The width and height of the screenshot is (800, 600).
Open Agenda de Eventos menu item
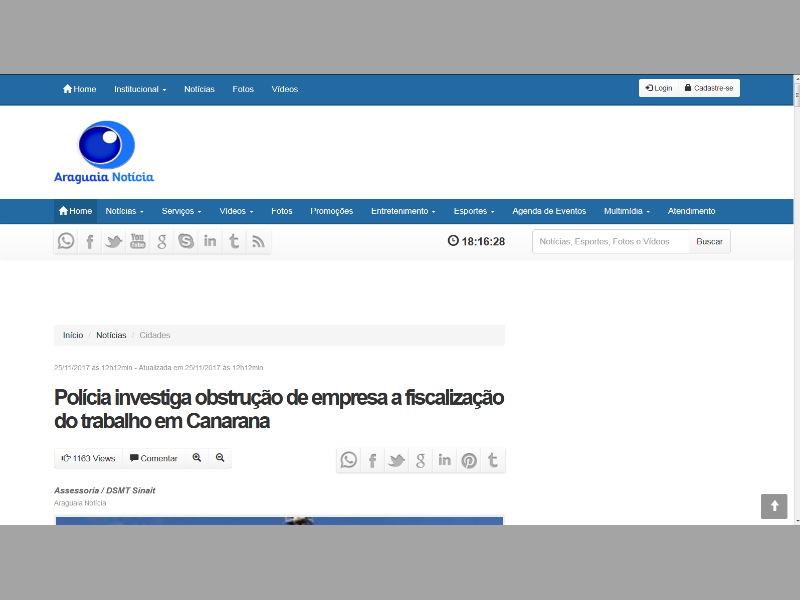549,211
